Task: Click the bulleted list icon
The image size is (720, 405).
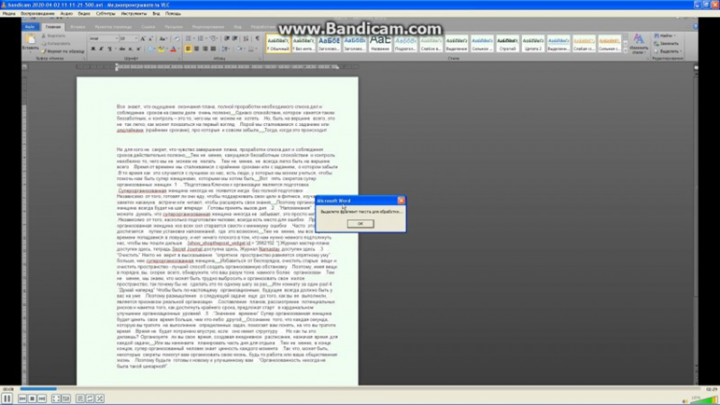Action: (189, 39)
